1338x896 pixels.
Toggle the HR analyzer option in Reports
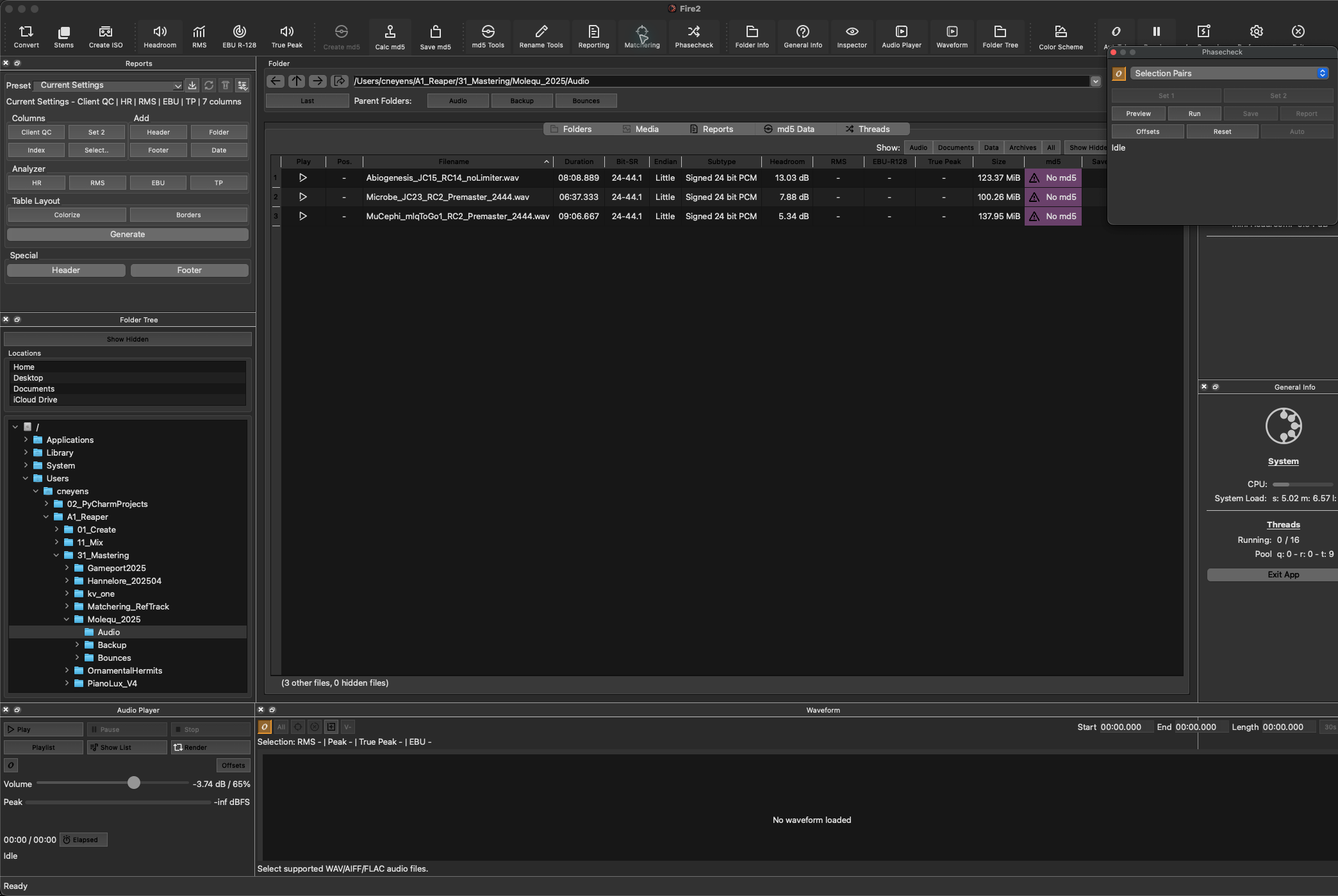tap(37, 183)
